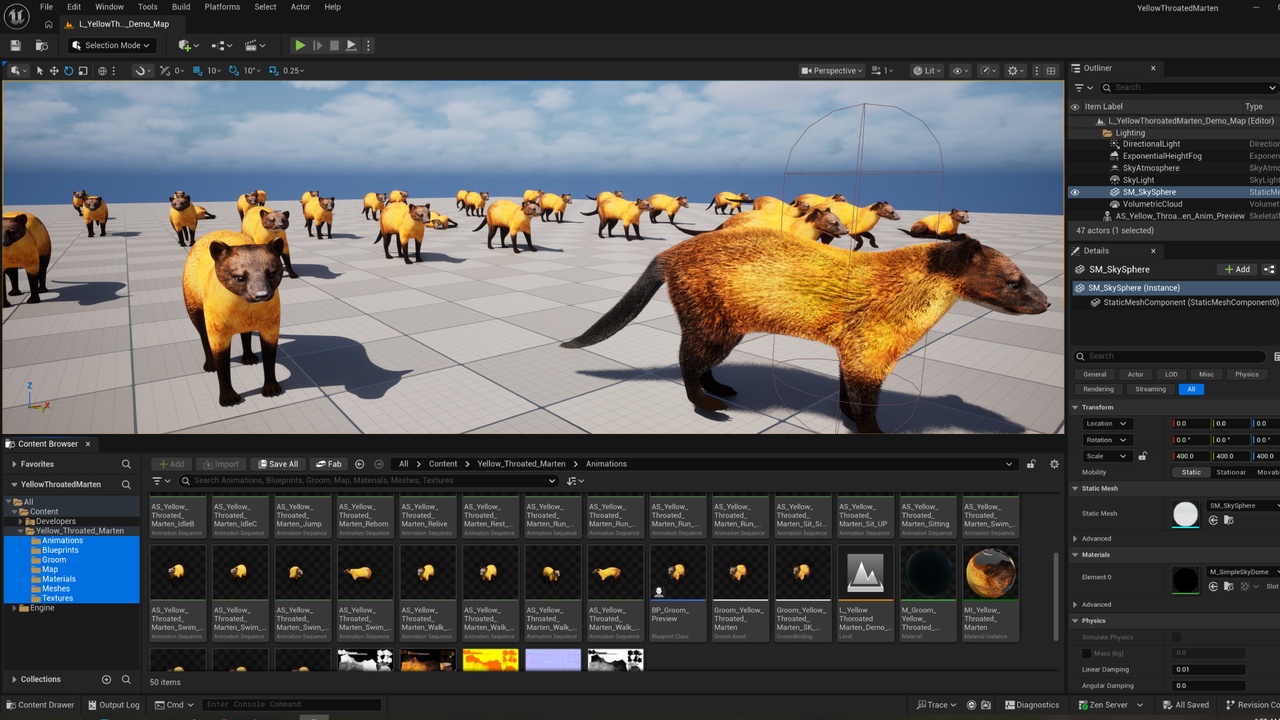This screenshot has width=1280, height=720.
Task: Browse to SM_SkySphere asset in Content Browser
Action: coord(1227,520)
